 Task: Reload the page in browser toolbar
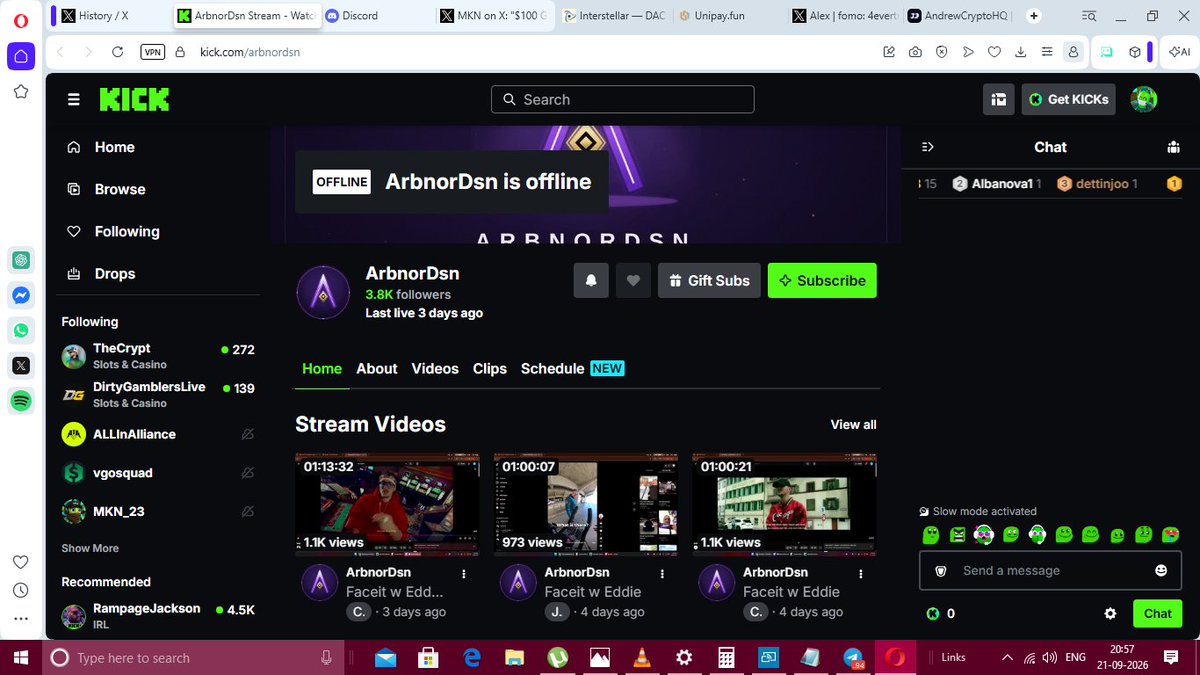[x=118, y=52]
